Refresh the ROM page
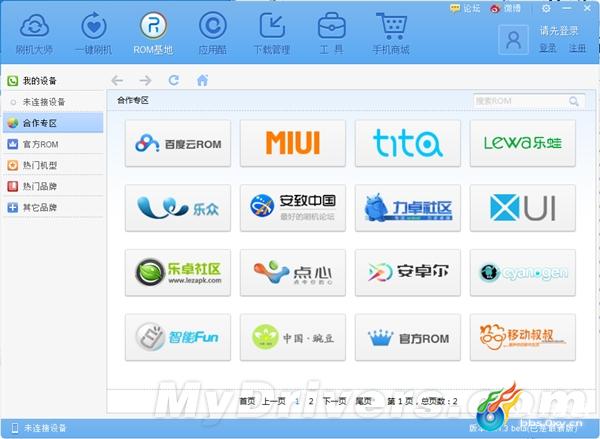The image size is (600, 439). click(x=174, y=80)
